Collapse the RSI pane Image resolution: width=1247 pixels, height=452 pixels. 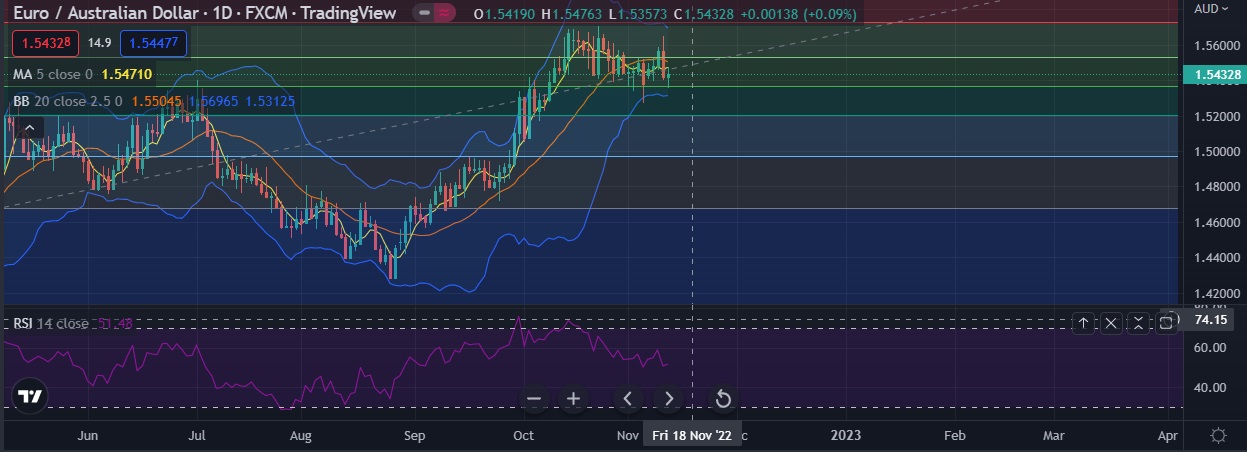pyautogui.click(x=1139, y=322)
